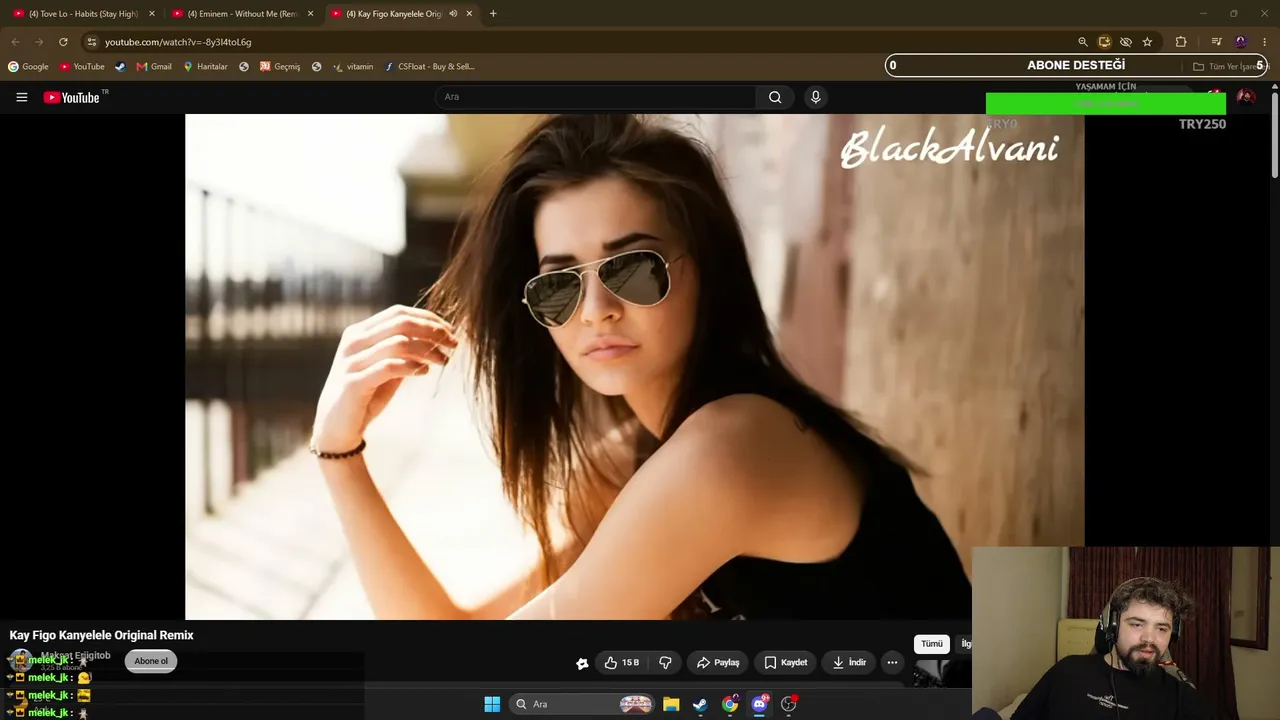Dislike the video with thumbs down

[665, 662]
